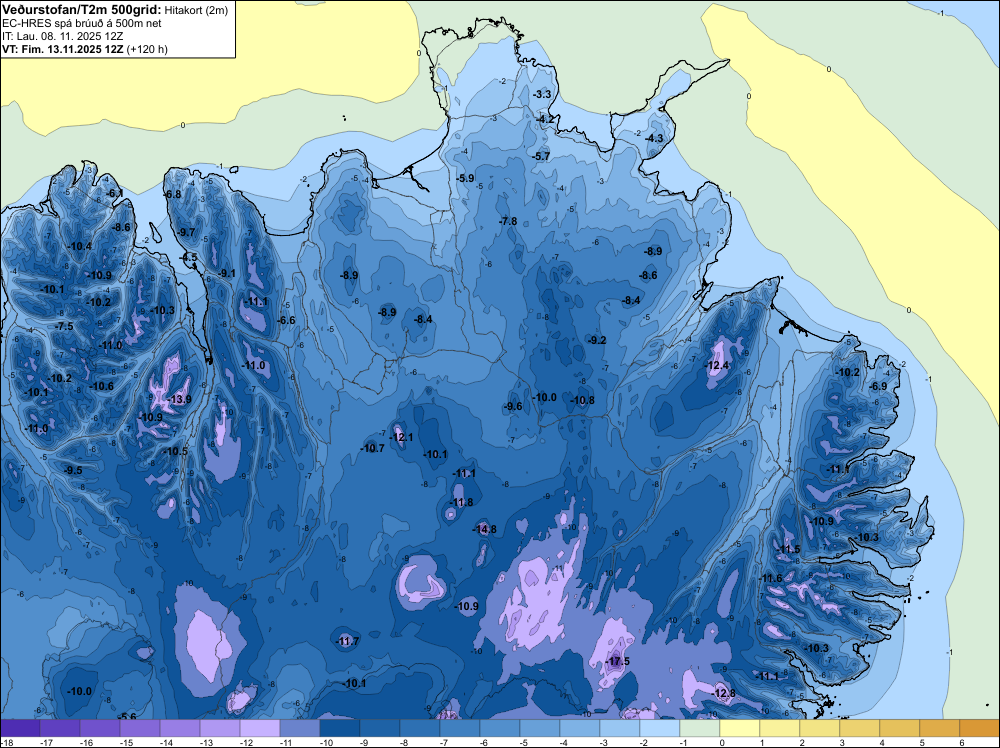The image size is (1000, 748).
Task: Click the -10.6 temperature value
Action: (x=101, y=386)
